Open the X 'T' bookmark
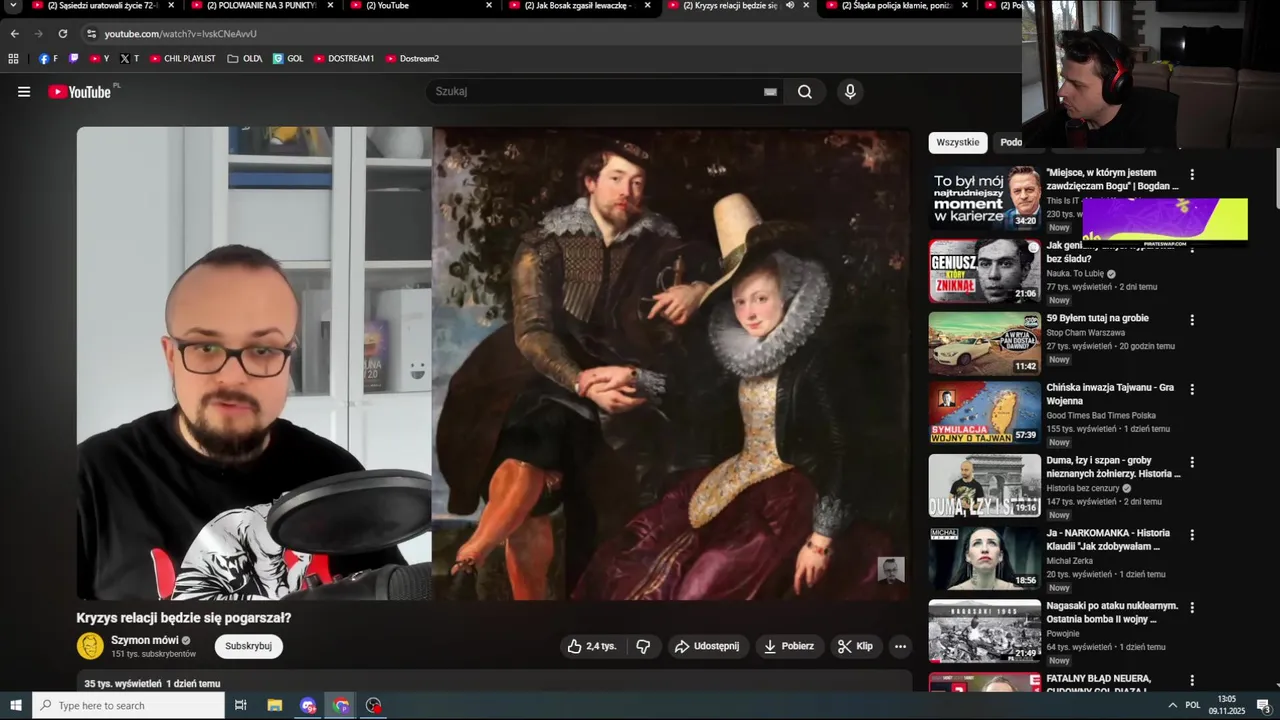 point(129,59)
